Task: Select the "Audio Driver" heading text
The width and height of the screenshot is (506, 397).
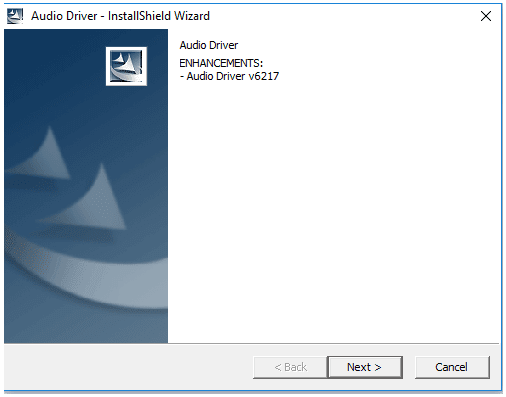Action: [x=209, y=45]
